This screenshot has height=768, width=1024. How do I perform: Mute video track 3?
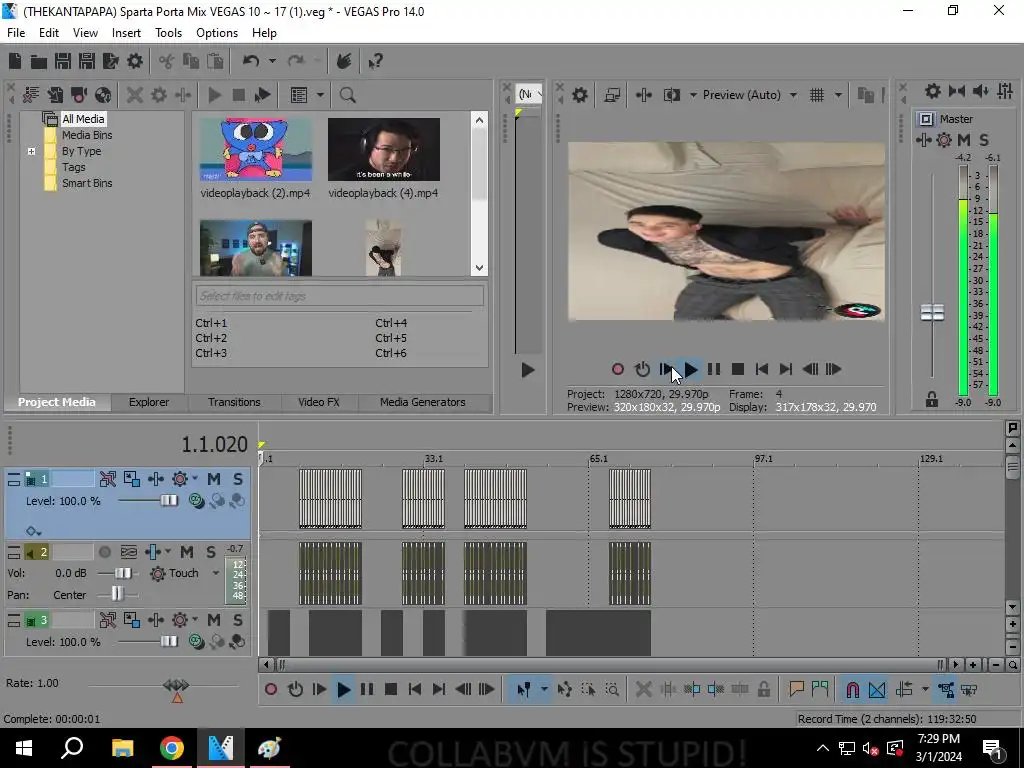coord(214,620)
